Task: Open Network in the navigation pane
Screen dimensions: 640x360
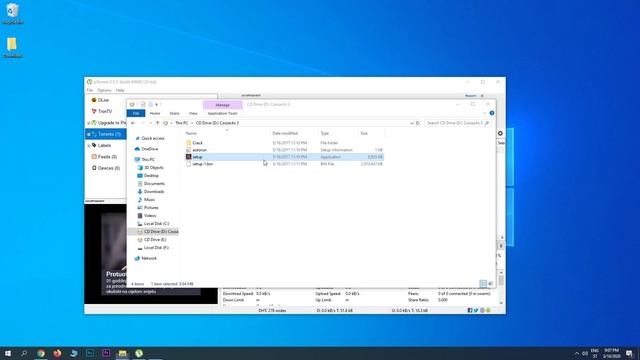Action: (149, 258)
